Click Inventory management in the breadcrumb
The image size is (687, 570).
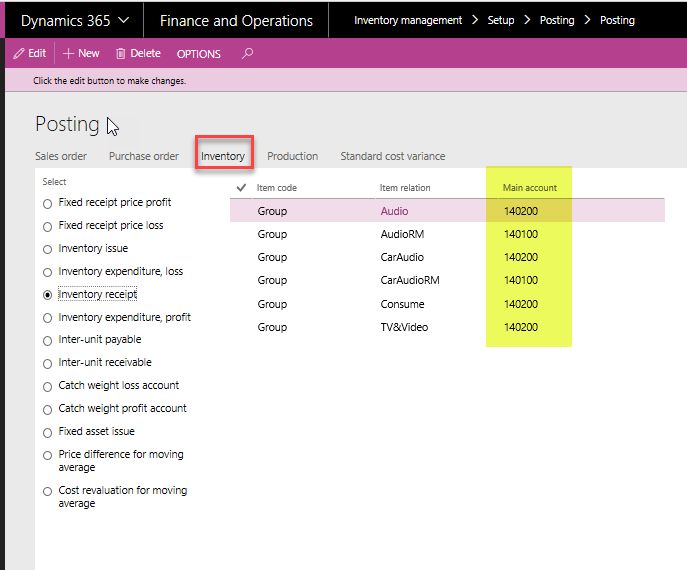coord(408,20)
